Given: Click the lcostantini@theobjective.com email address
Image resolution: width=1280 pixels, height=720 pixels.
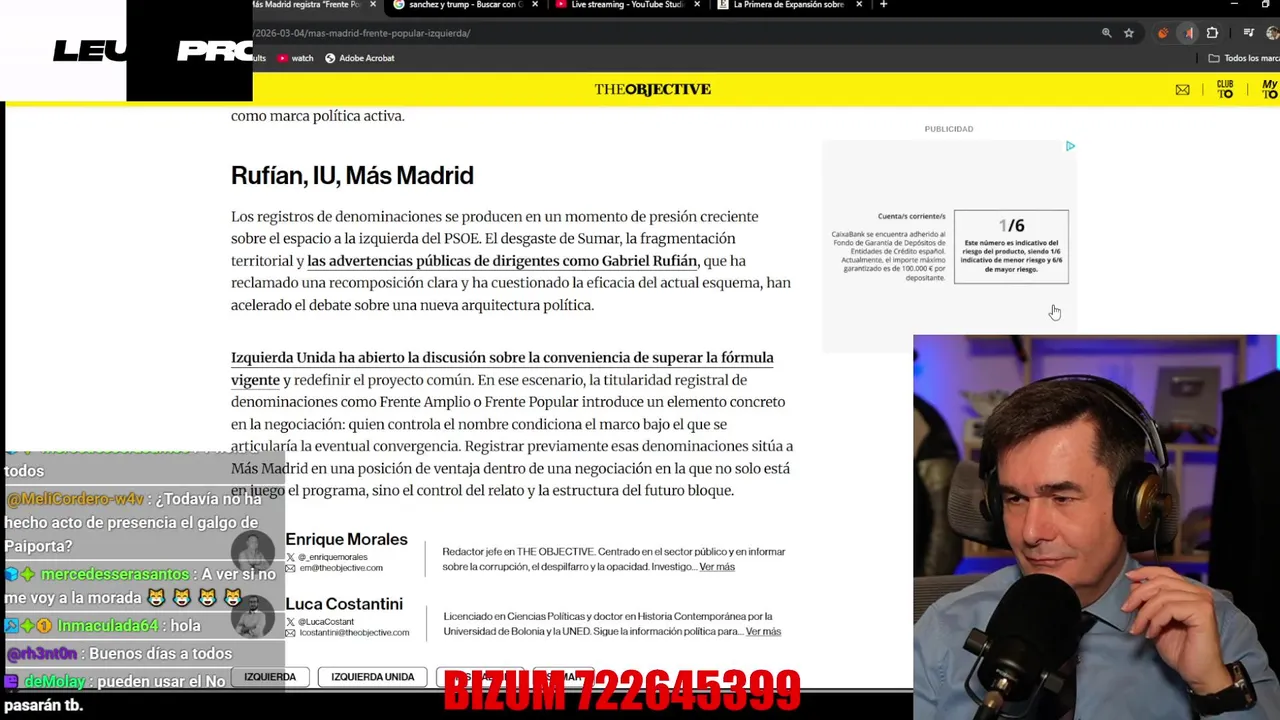Looking at the screenshot, I should click(354, 633).
